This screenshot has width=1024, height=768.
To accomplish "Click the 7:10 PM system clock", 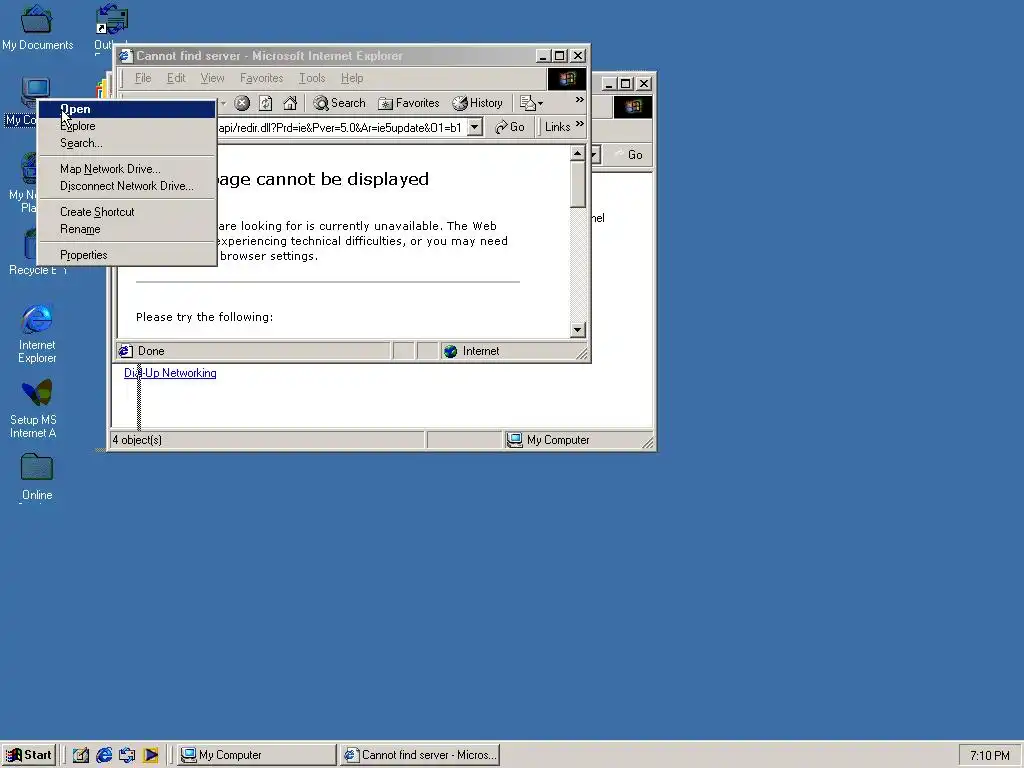I will point(989,756).
